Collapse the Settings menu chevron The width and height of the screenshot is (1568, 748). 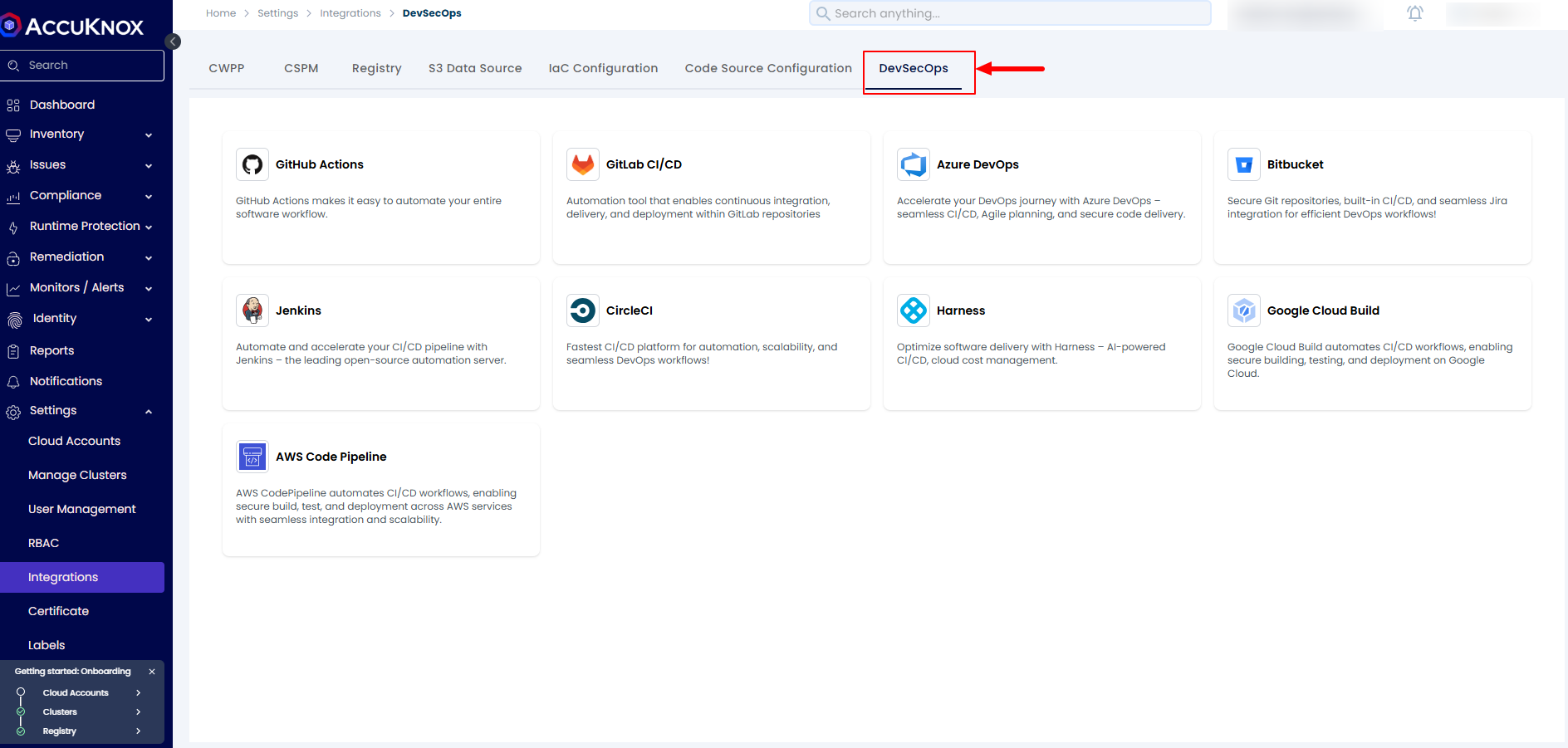point(149,412)
